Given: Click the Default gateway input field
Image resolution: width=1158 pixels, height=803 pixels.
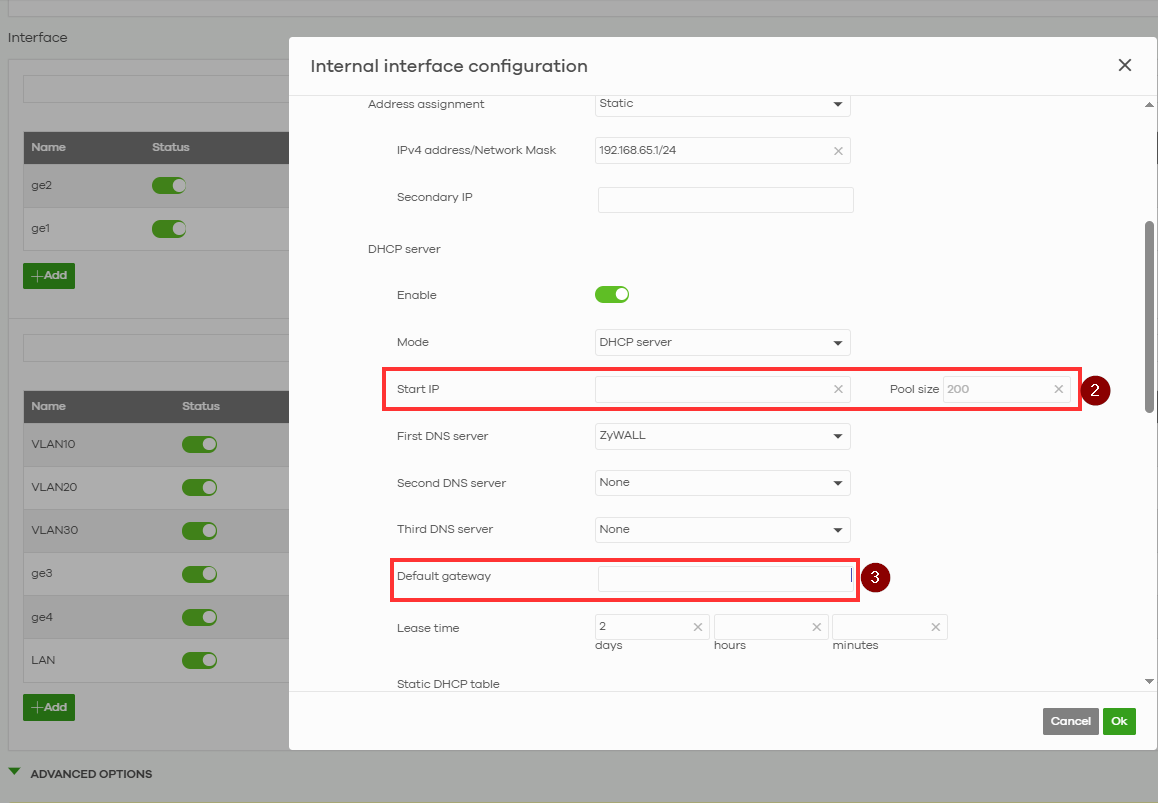Looking at the screenshot, I should 725,579.
